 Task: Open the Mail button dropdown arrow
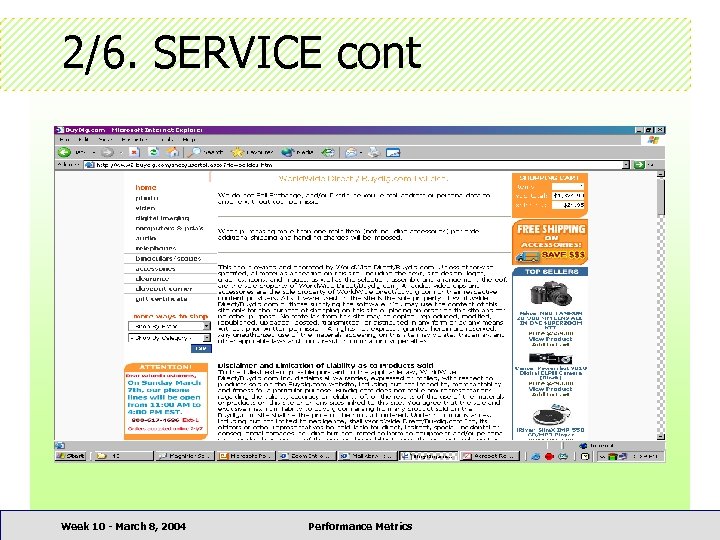(x=361, y=152)
